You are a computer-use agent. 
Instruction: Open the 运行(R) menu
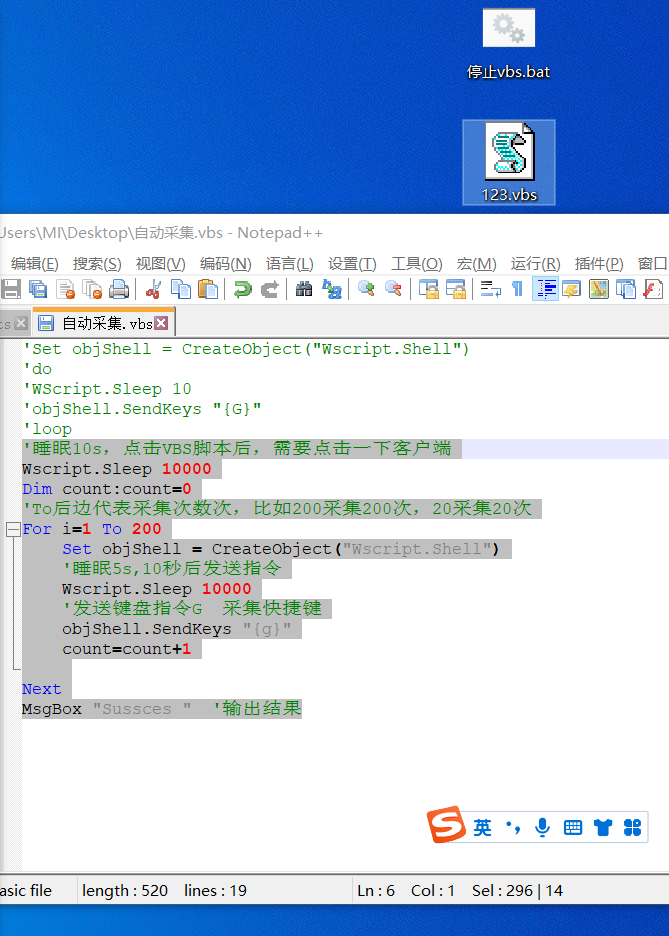[535, 264]
